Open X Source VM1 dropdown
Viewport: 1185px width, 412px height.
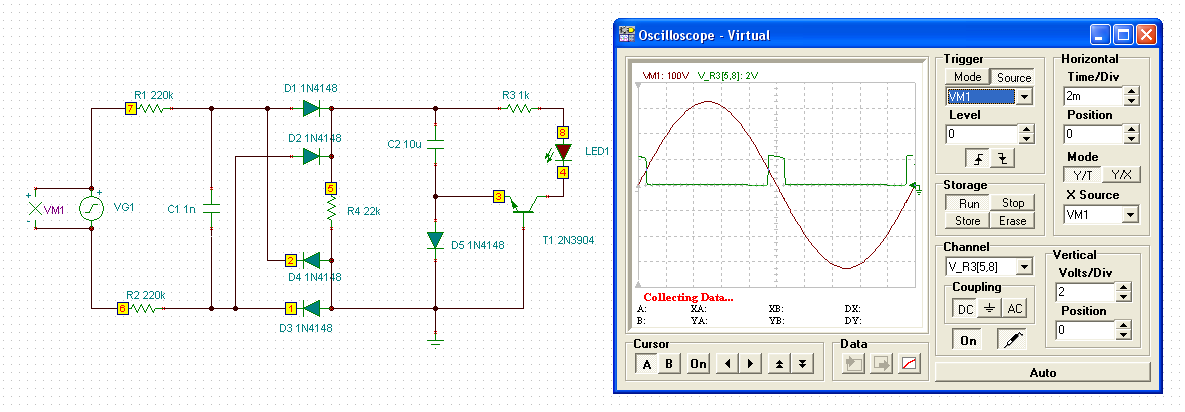pos(1130,215)
